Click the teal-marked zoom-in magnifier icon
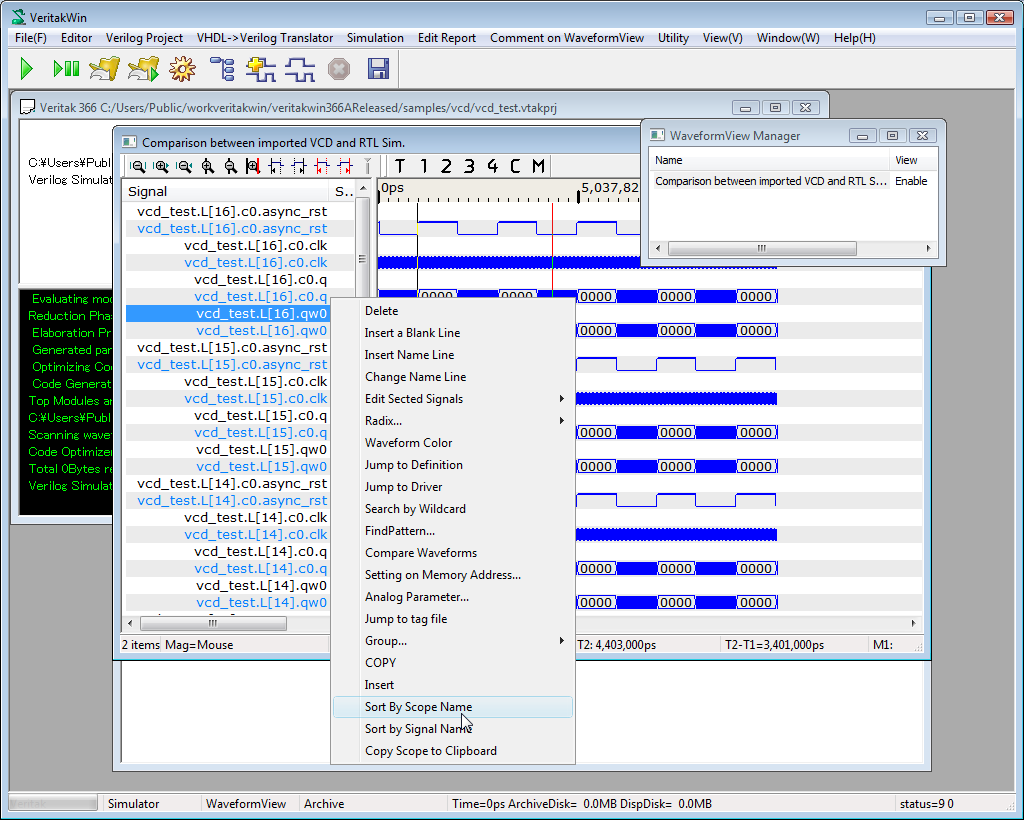Screen dimensions: 1024x820 pos(161,166)
